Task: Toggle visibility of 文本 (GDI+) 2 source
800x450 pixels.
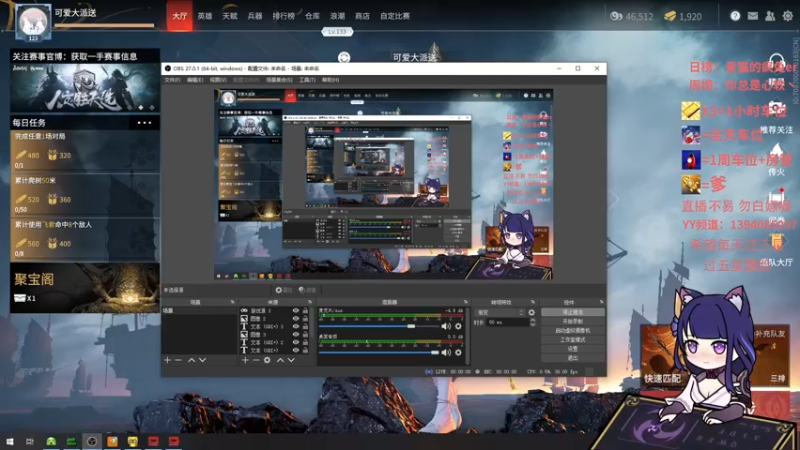Action: click(295, 342)
